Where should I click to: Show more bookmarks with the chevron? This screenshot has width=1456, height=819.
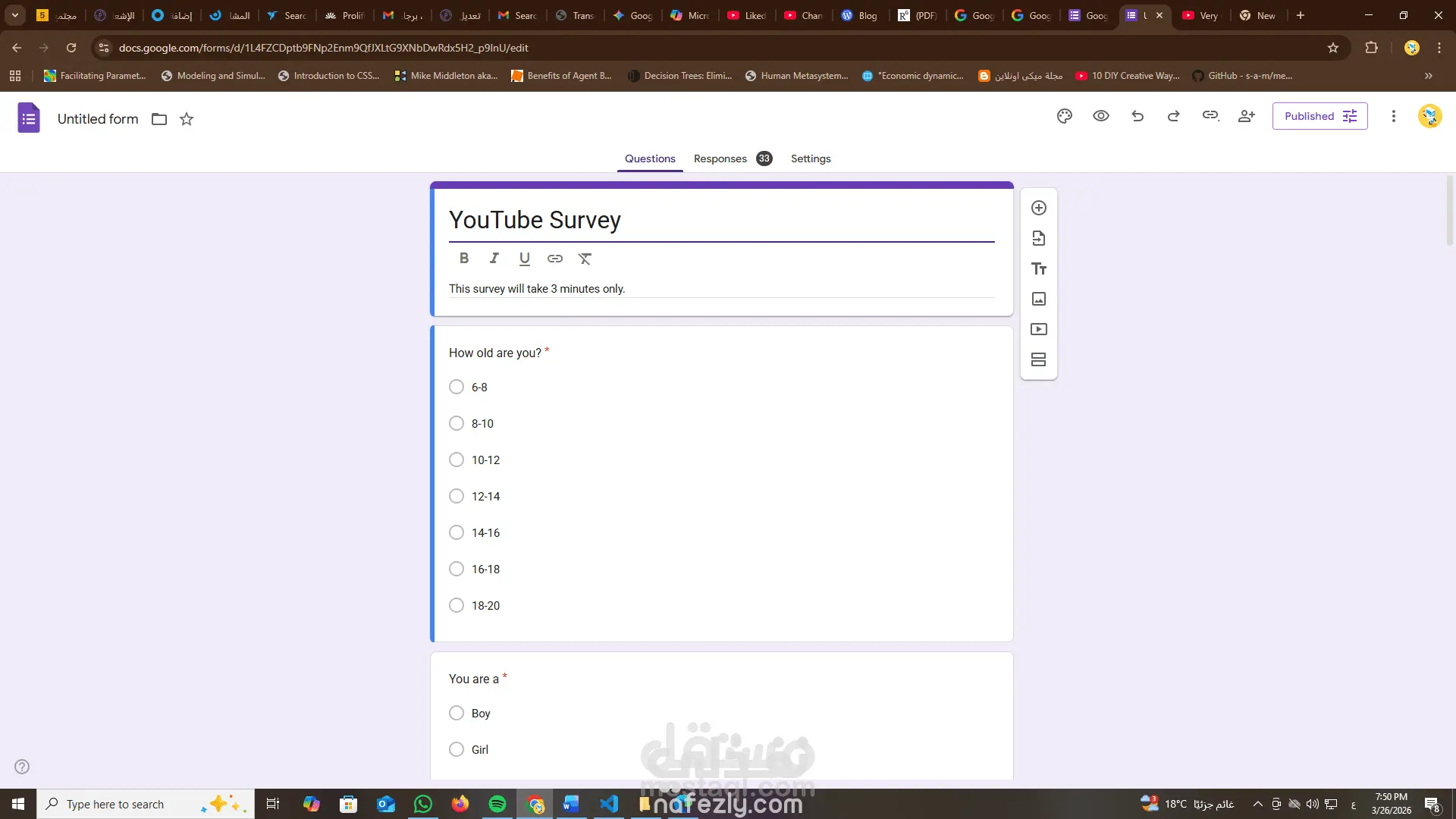[1429, 76]
